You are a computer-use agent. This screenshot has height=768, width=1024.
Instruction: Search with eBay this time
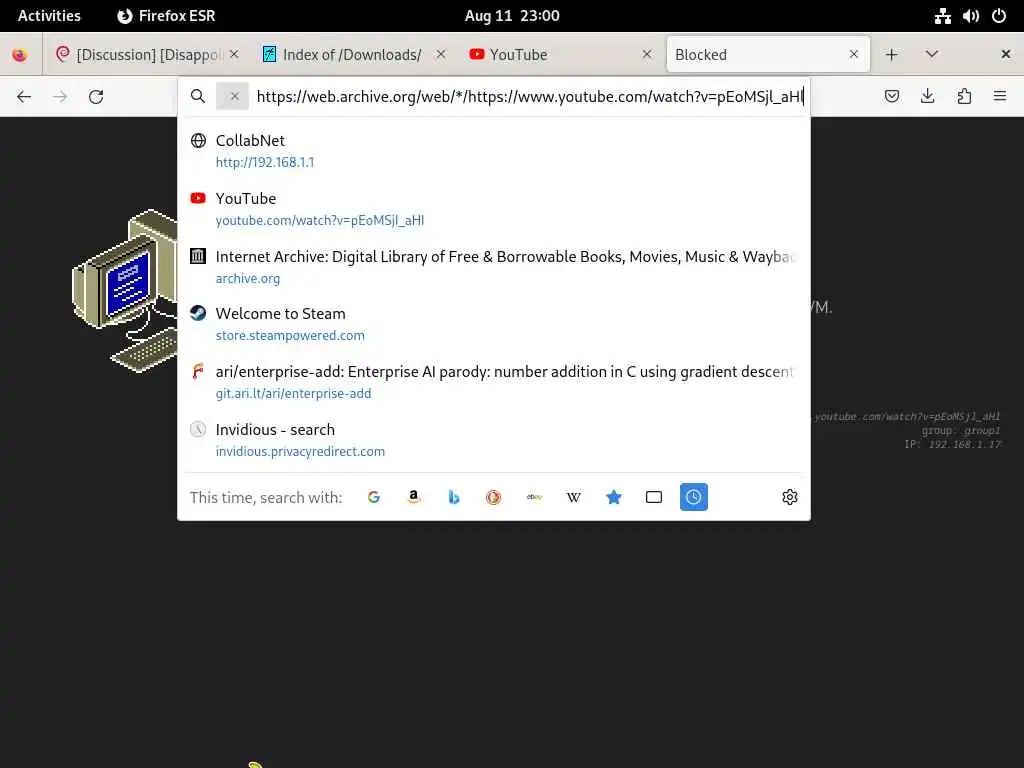(x=534, y=498)
